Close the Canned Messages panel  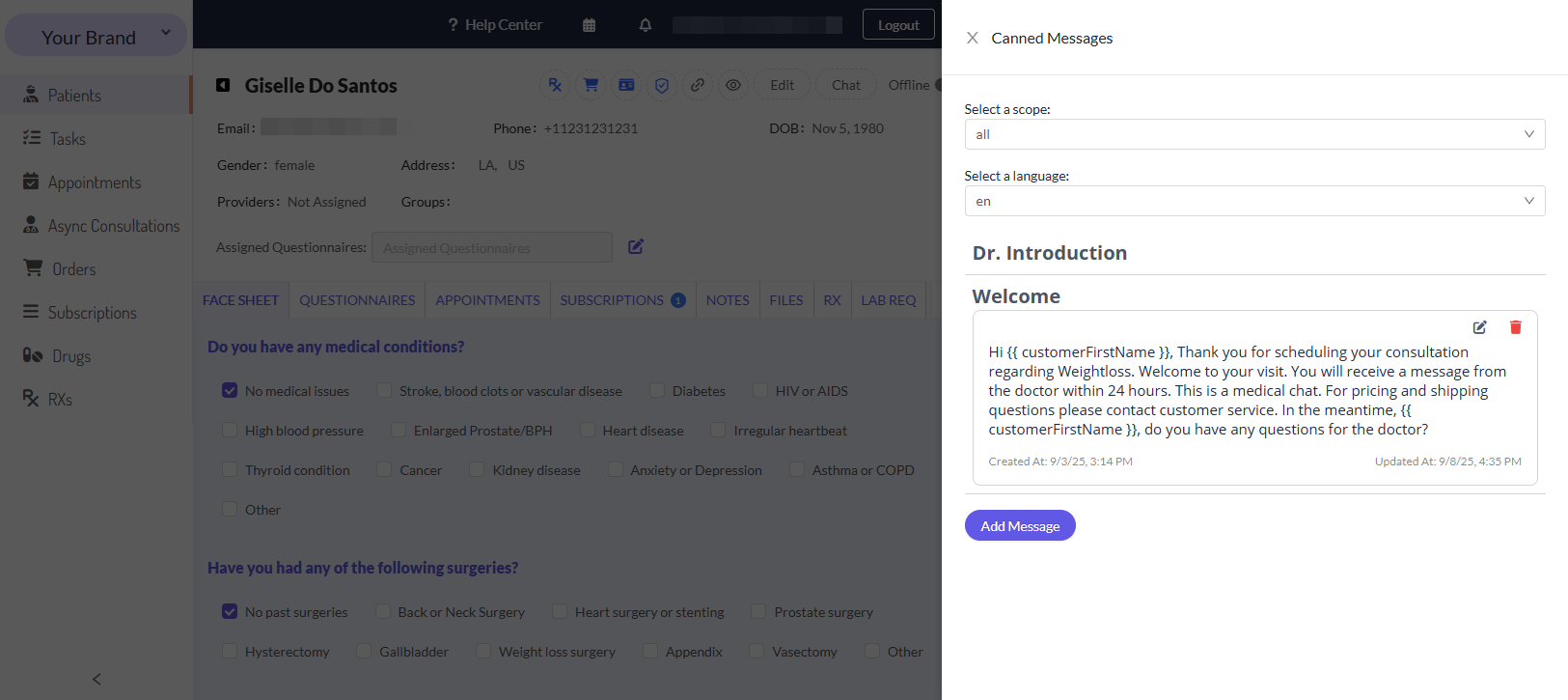click(x=972, y=38)
